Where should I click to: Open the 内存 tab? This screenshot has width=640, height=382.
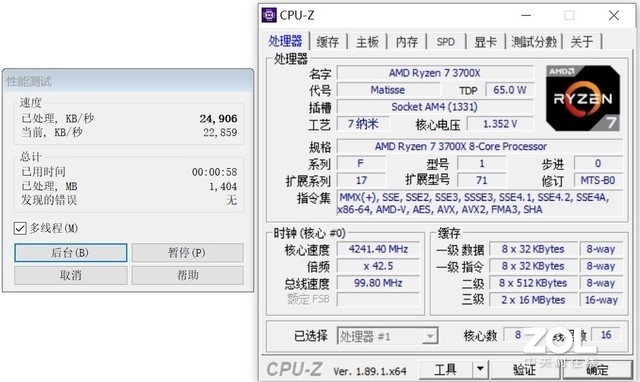[407, 42]
